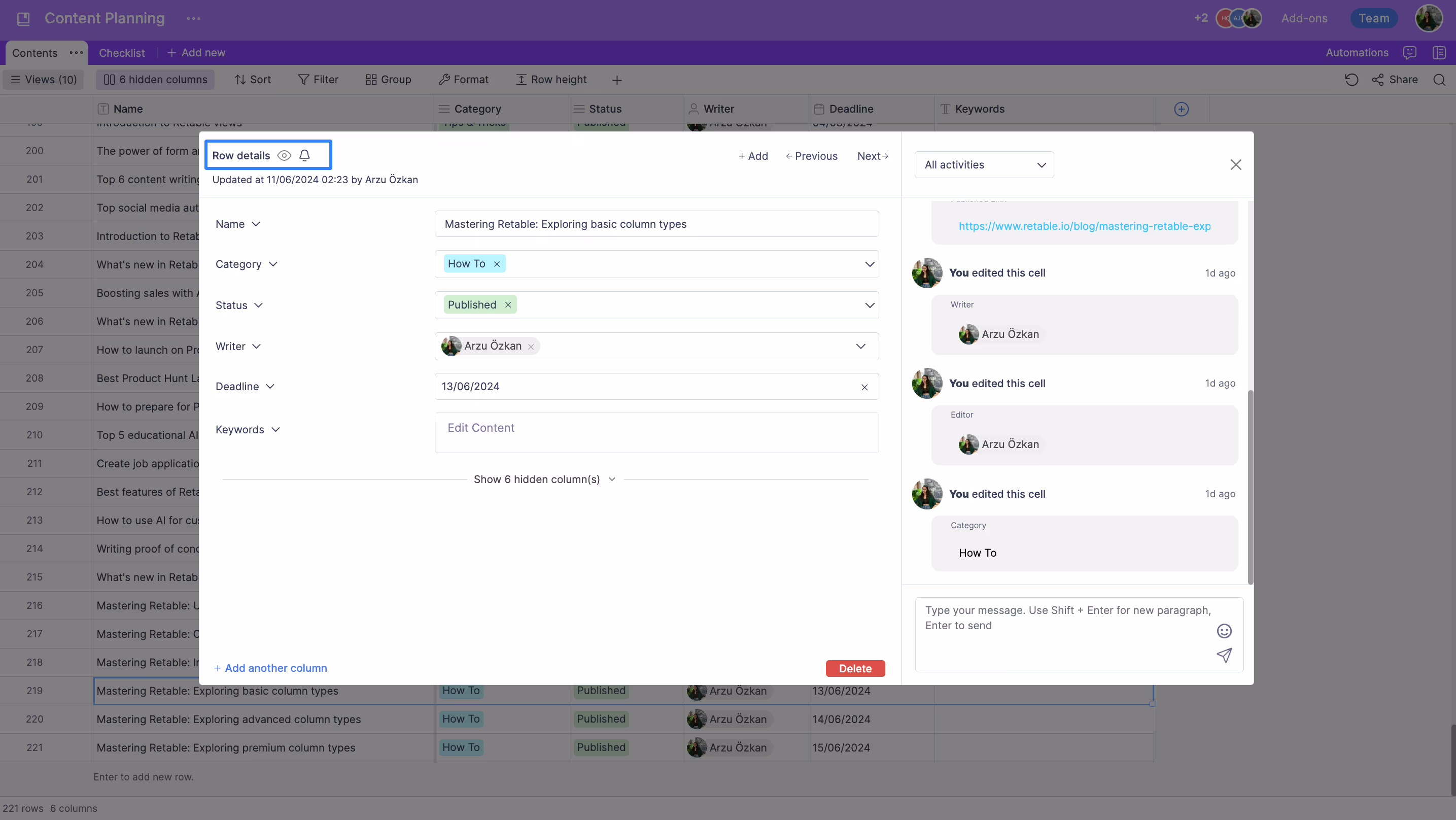Clear the 13/06/2024 deadline value

point(864,387)
